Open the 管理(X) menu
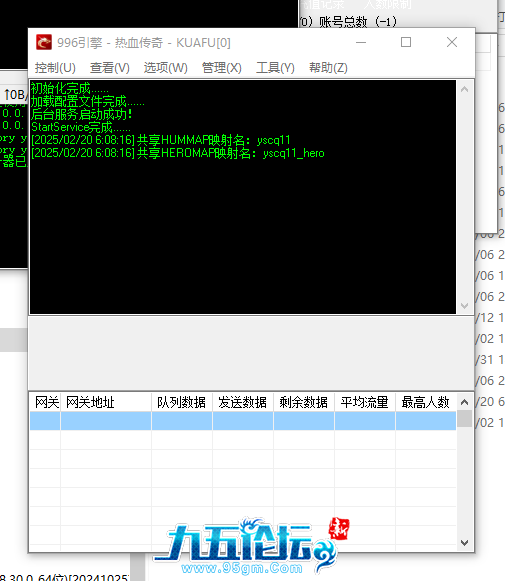The width and height of the screenshot is (505, 581). (x=222, y=68)
